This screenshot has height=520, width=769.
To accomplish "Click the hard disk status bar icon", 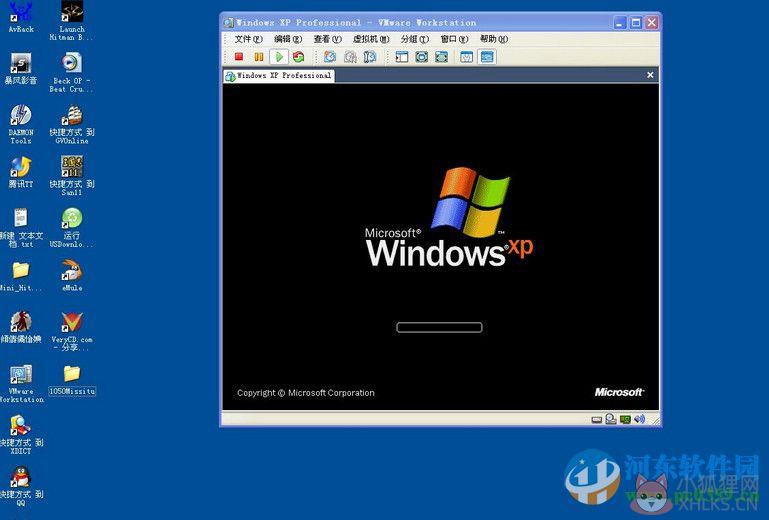I will tap(596, 419).
